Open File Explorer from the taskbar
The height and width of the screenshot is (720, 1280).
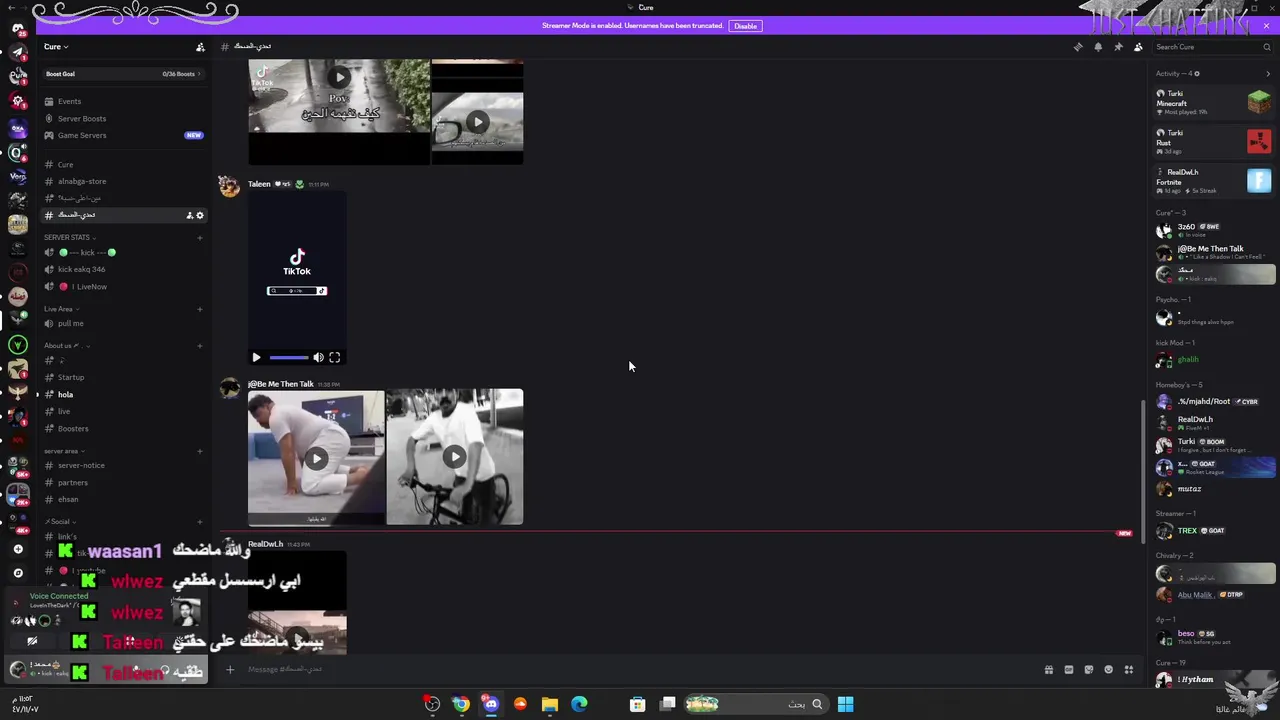(549, 704)
